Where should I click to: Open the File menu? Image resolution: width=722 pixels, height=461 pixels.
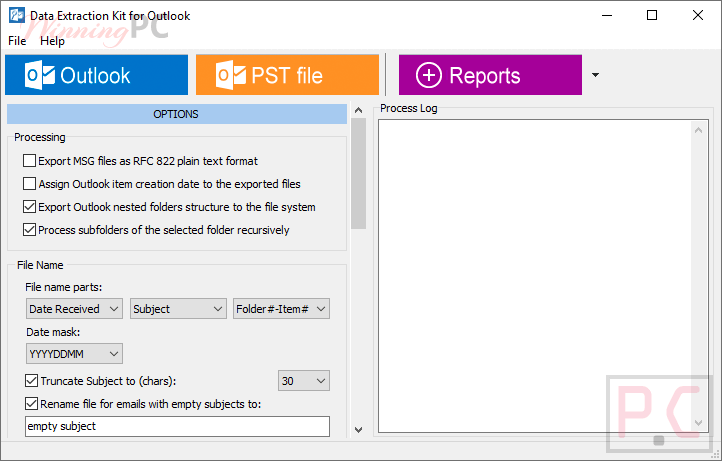tap(17, 41)
